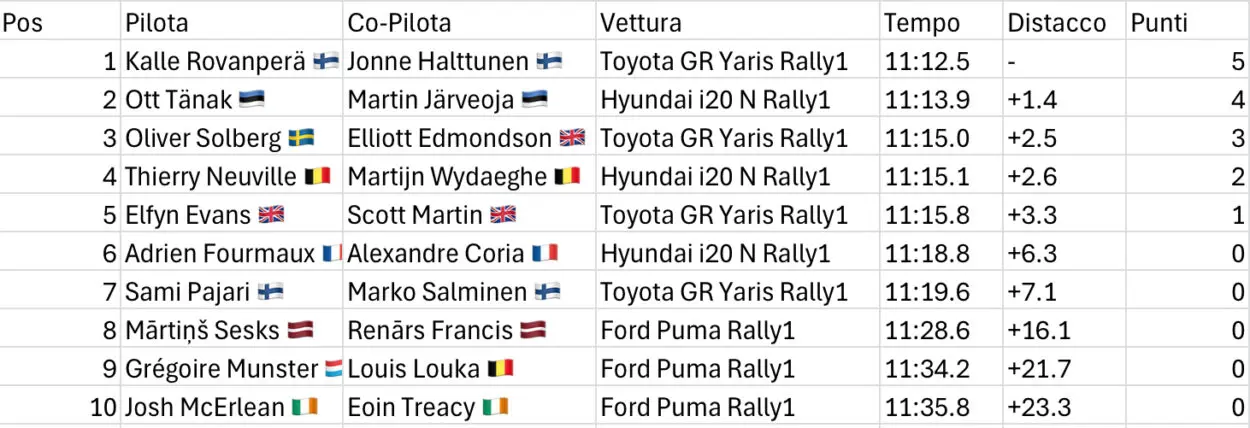The image size is (1250, 428).
Task: Click the Finnish flag beside Kalle Rovanperä
Action: pos(326,62)
